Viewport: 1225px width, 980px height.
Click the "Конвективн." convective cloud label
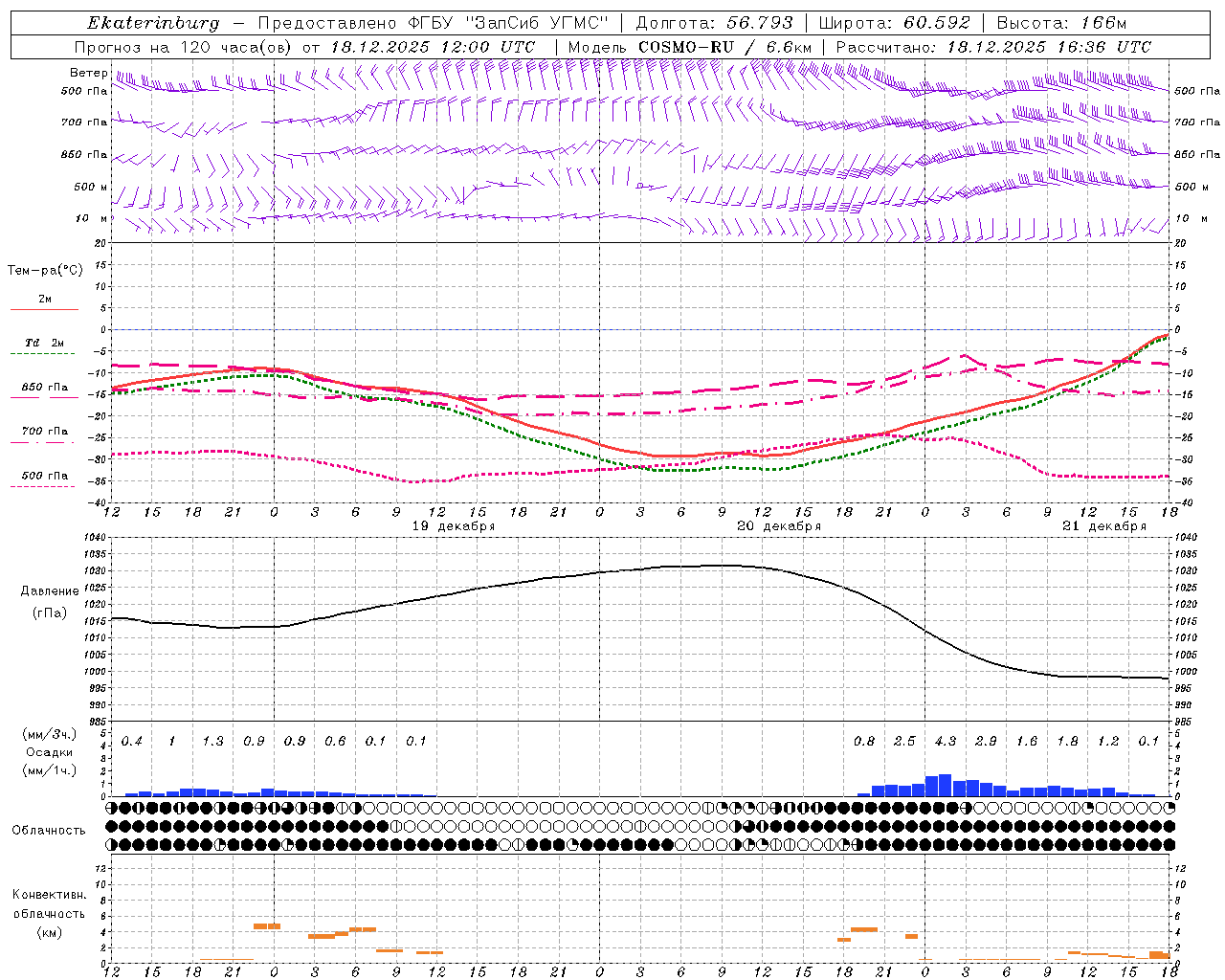(x=49, y=895)
